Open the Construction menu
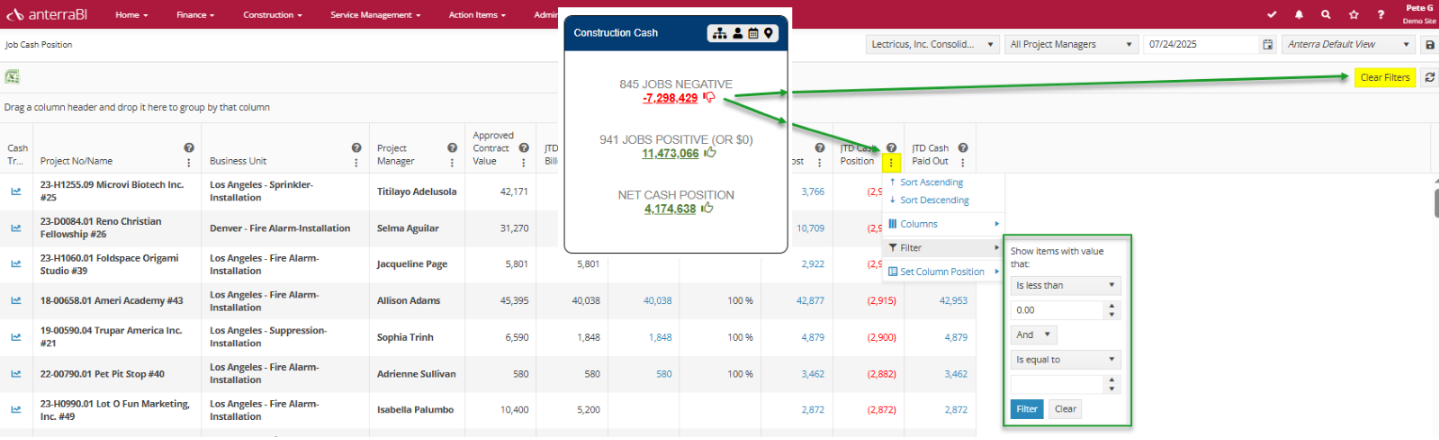The width and height of the screenshot is (1439, 440). pos(273,15)
